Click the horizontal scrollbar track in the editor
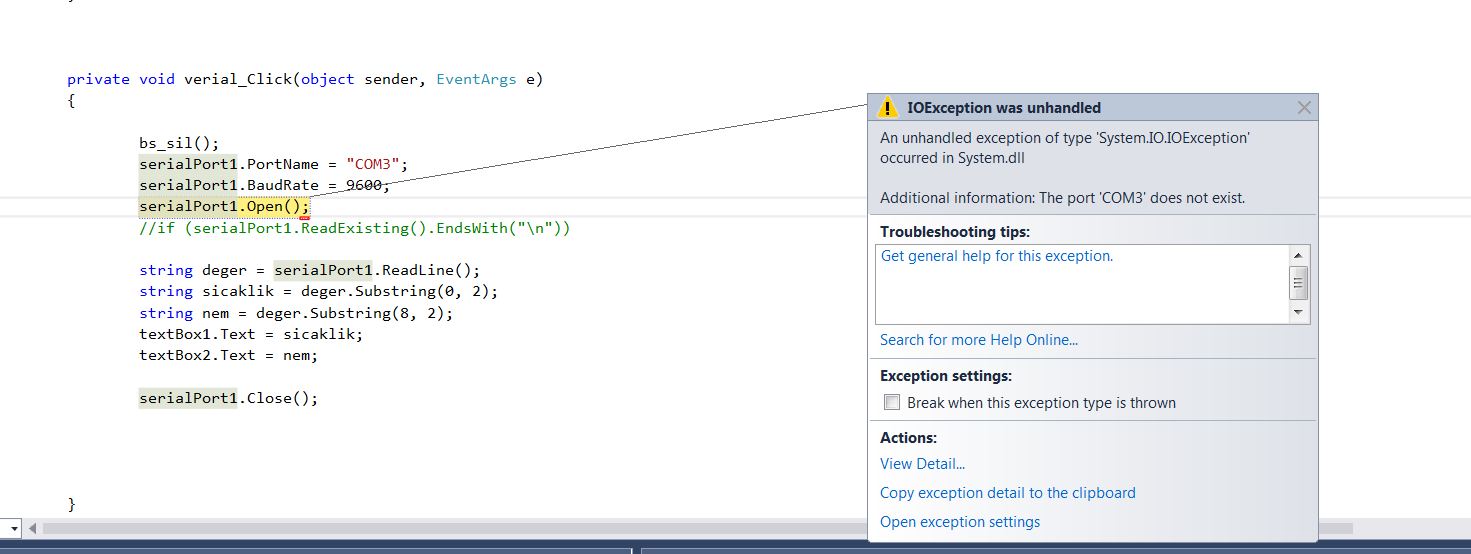The height and width of the screenshot is (554, 1471). point(452,528)
